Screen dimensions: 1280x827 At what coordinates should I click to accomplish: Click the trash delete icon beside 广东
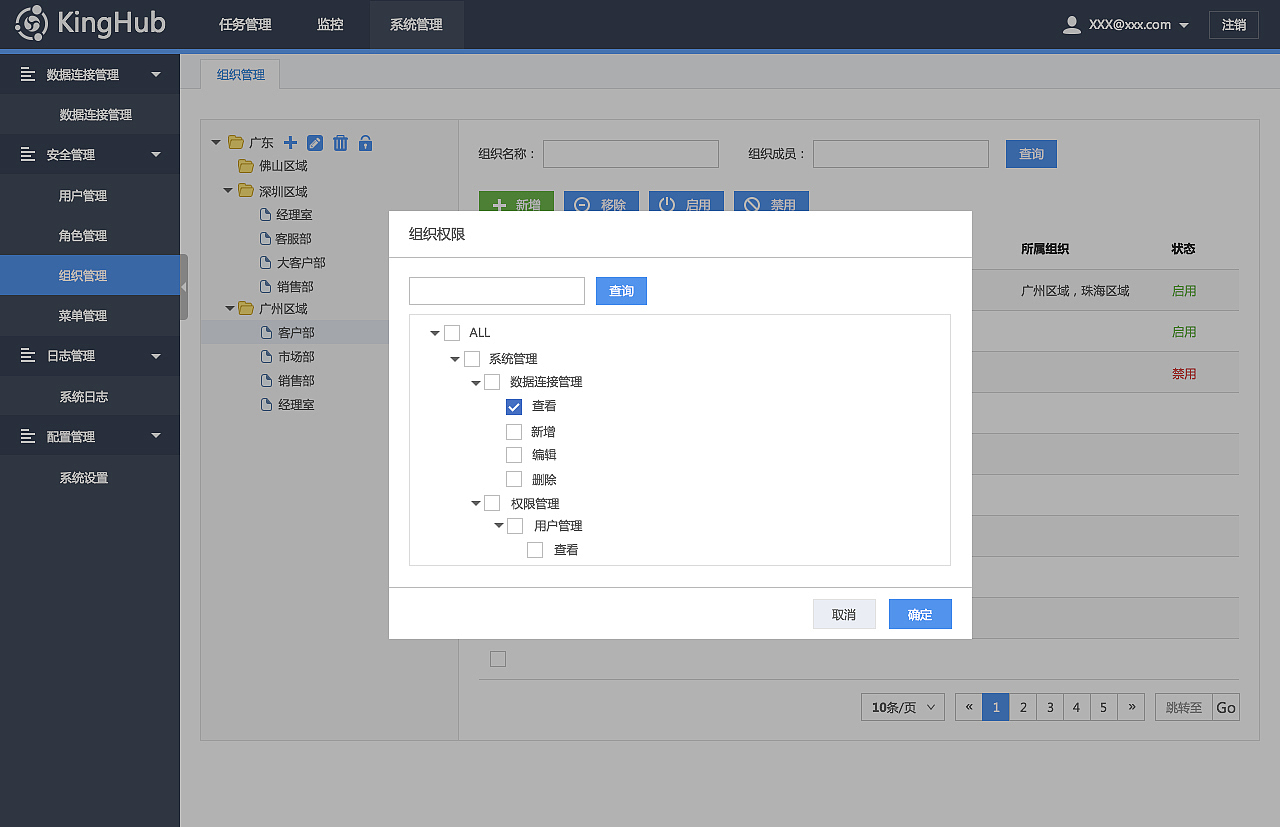pyautogui.click(x=340, y=143)
